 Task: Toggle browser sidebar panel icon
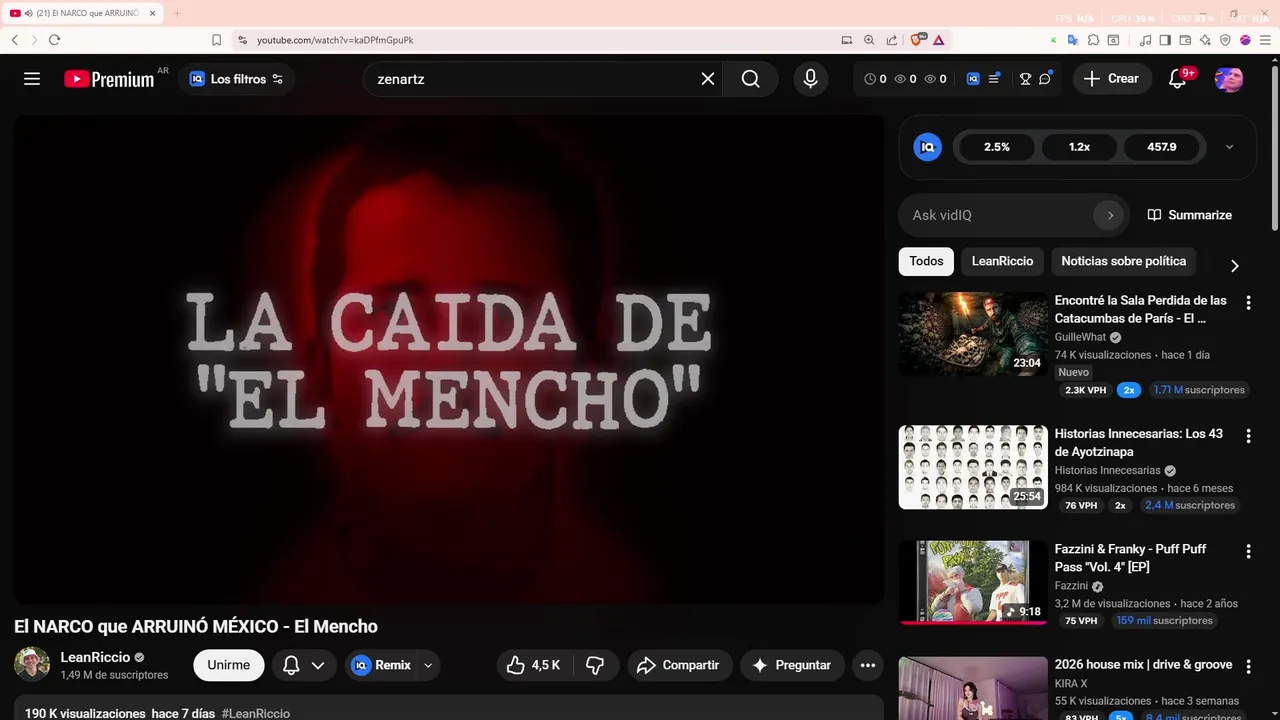coord(1165,40)
